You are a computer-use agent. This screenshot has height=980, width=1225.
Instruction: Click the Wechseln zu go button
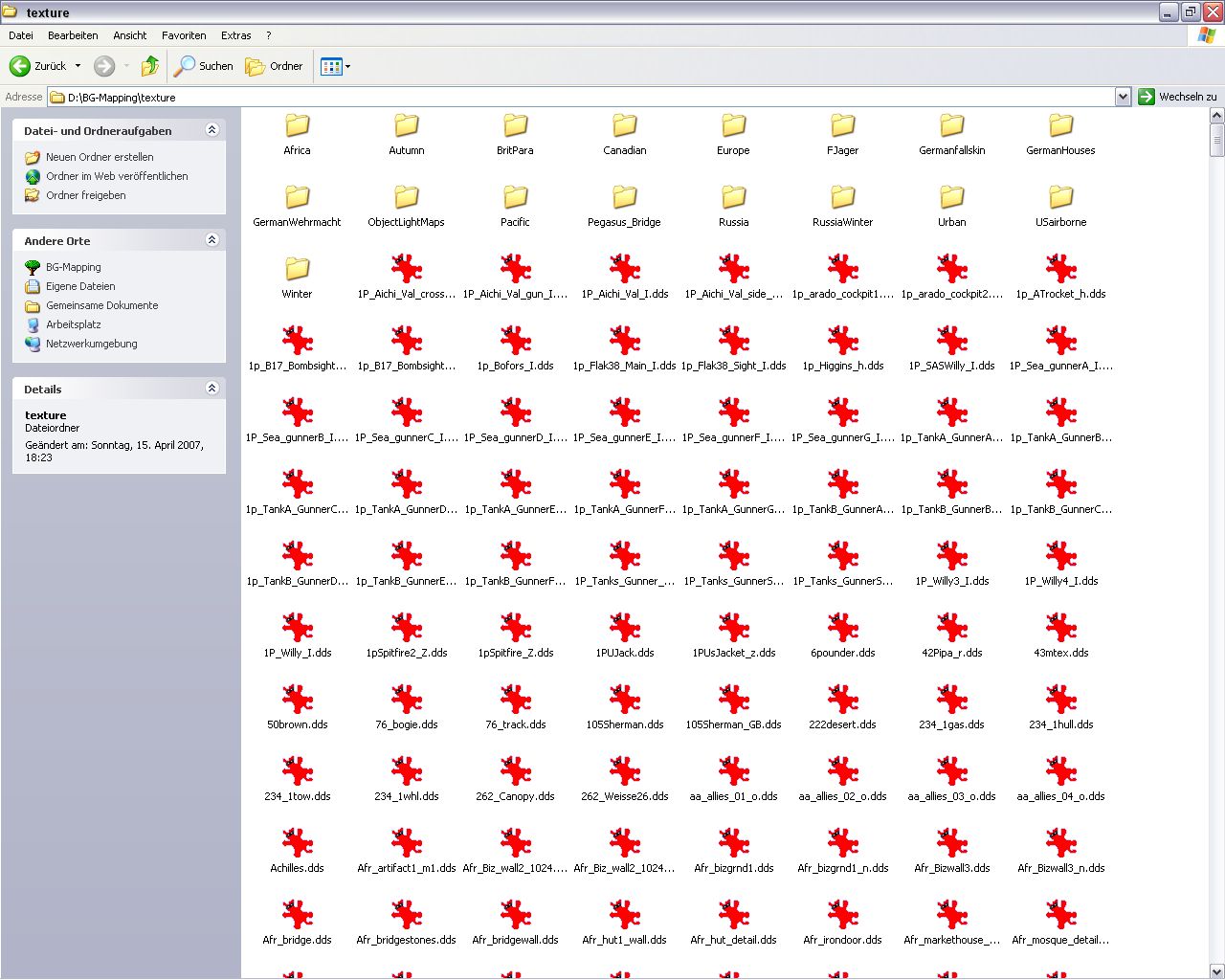[1177, 97]
